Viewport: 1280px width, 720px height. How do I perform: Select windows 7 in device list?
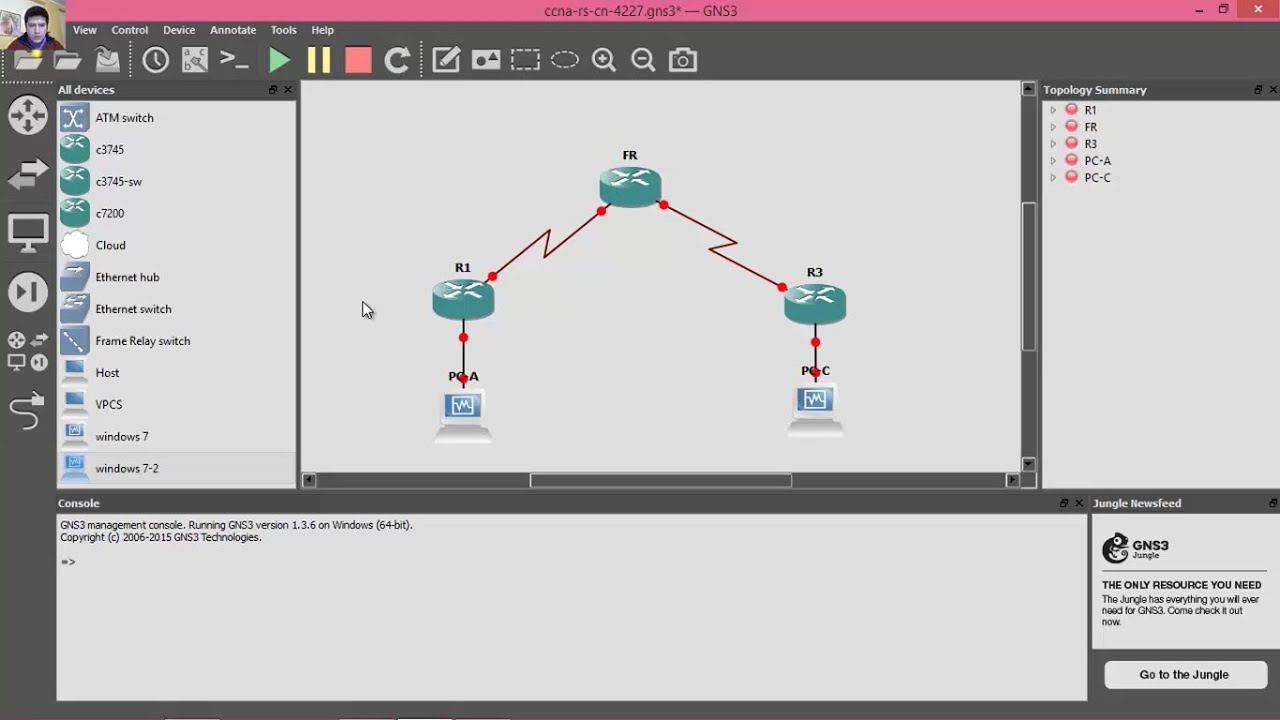click(176, 437)
